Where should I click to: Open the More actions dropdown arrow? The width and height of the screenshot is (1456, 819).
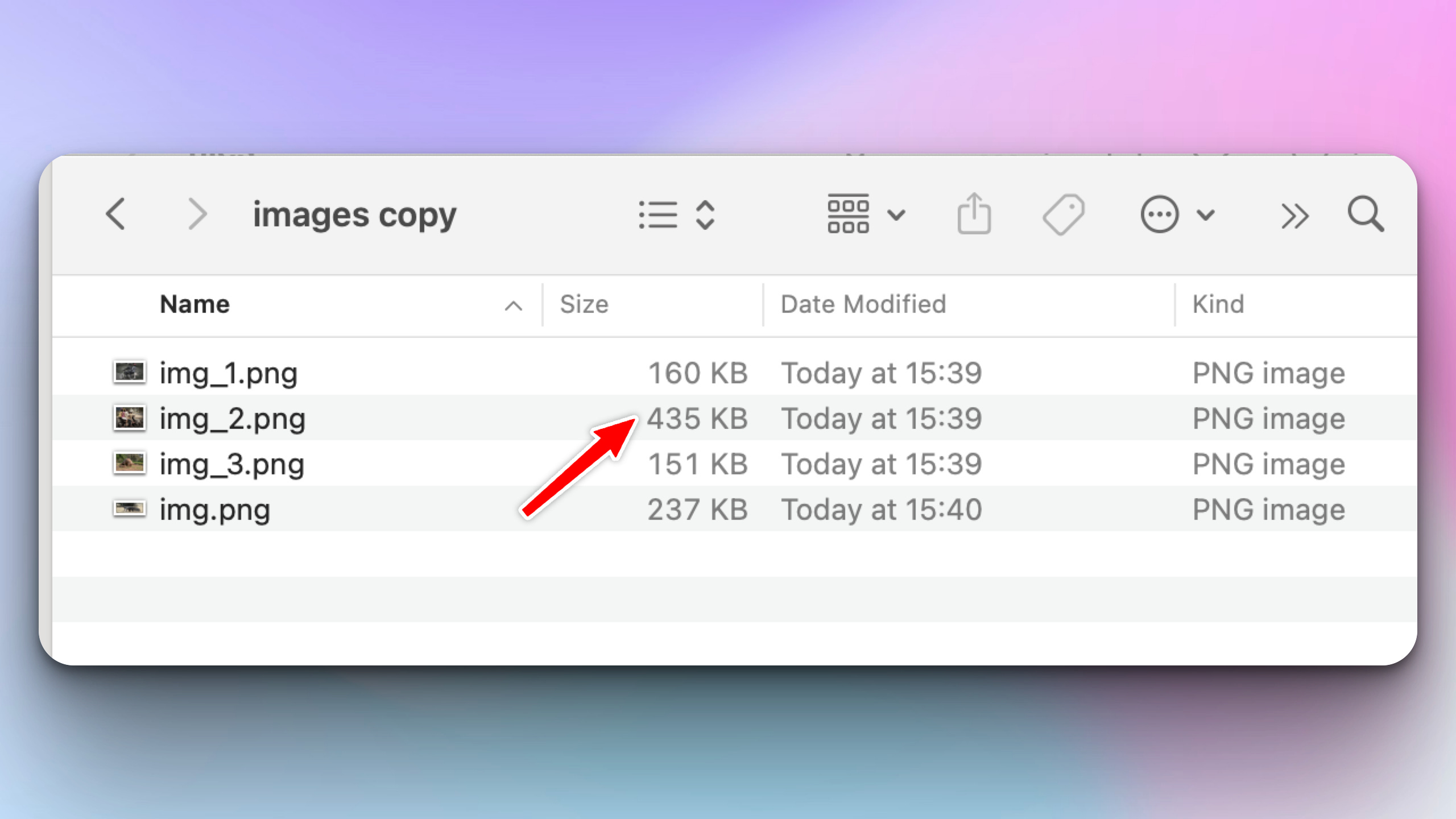click(1205, 214)
